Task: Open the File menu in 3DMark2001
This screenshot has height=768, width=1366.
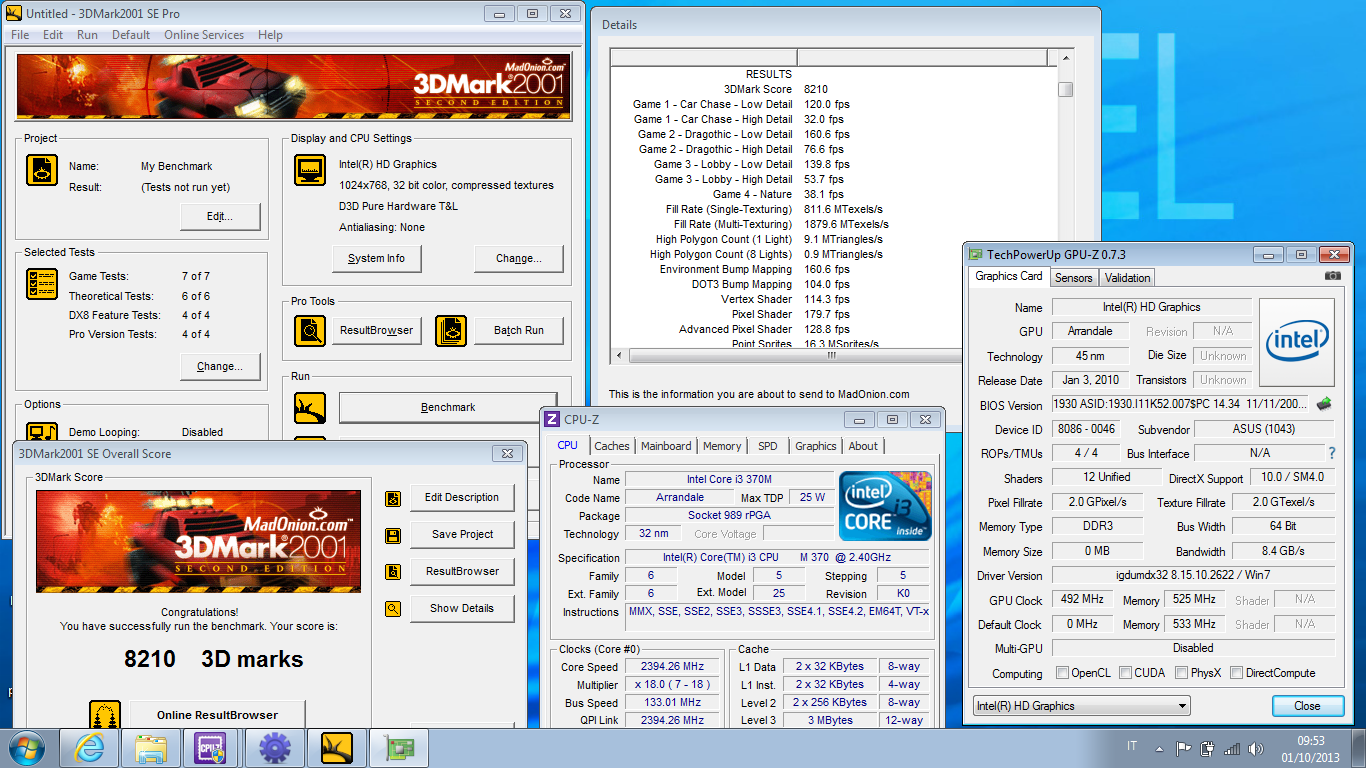Action: [19, 35]
